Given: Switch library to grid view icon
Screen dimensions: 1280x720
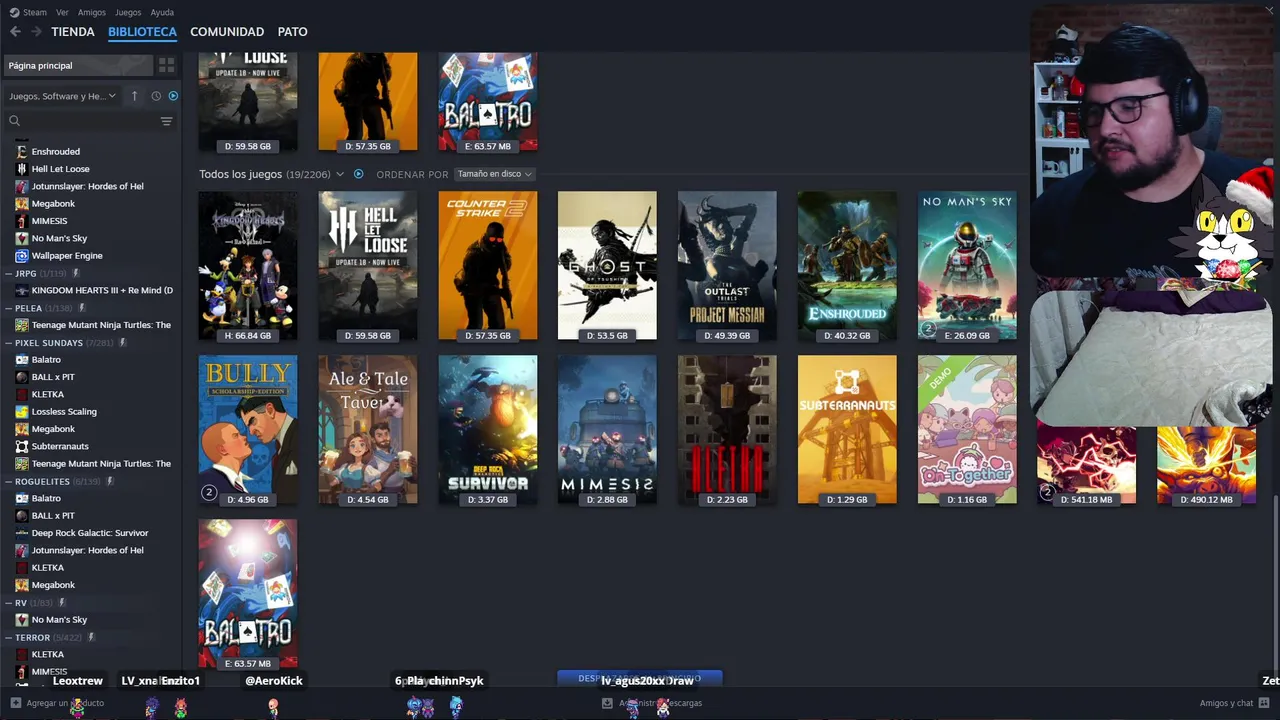Looking at the screenshot, I should point(166,65).
